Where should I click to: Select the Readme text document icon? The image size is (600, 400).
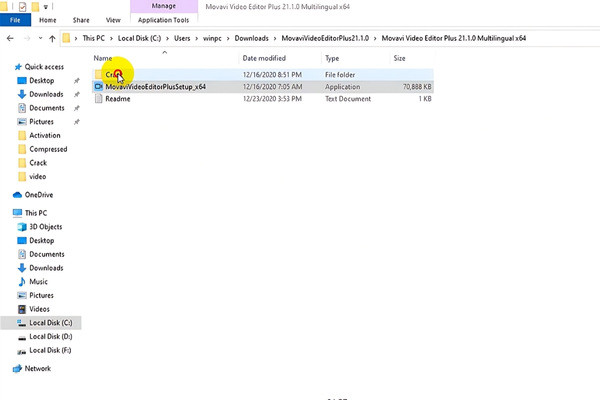[x=99, y=99]
